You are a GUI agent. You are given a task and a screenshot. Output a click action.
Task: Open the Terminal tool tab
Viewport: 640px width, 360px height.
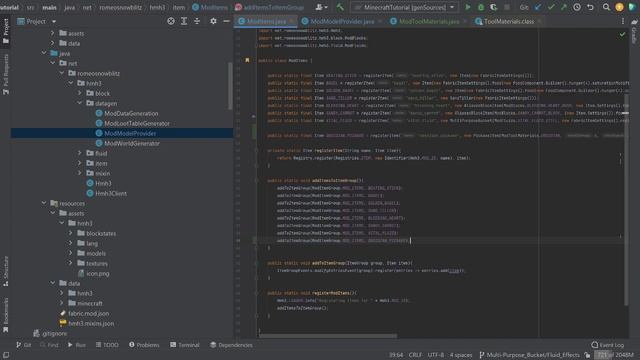click(x=184, y=345)
